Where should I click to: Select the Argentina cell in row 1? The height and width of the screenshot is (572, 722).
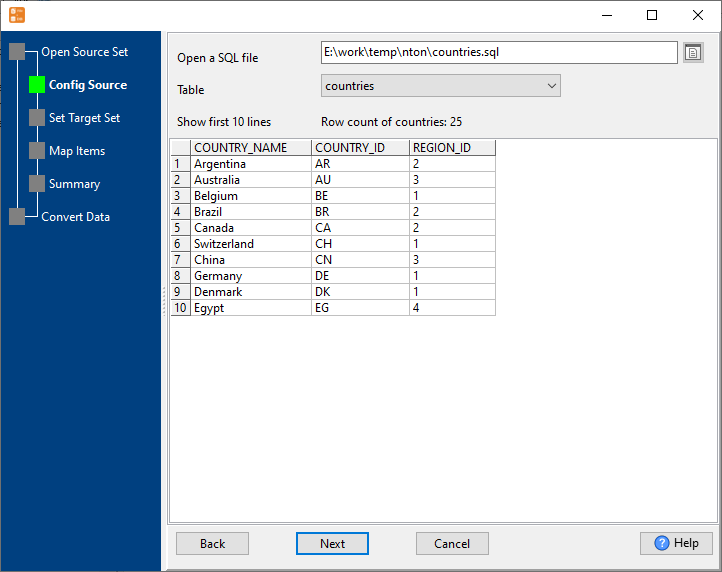tap(250, 164)
